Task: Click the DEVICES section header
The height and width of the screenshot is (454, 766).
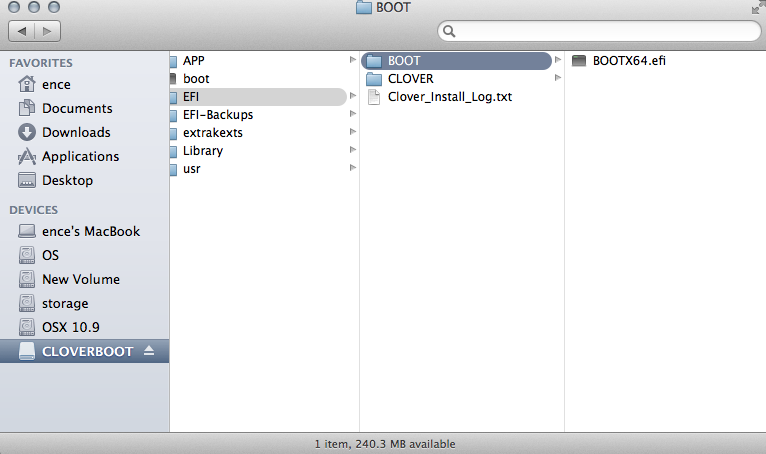Action: pos(34,210)
